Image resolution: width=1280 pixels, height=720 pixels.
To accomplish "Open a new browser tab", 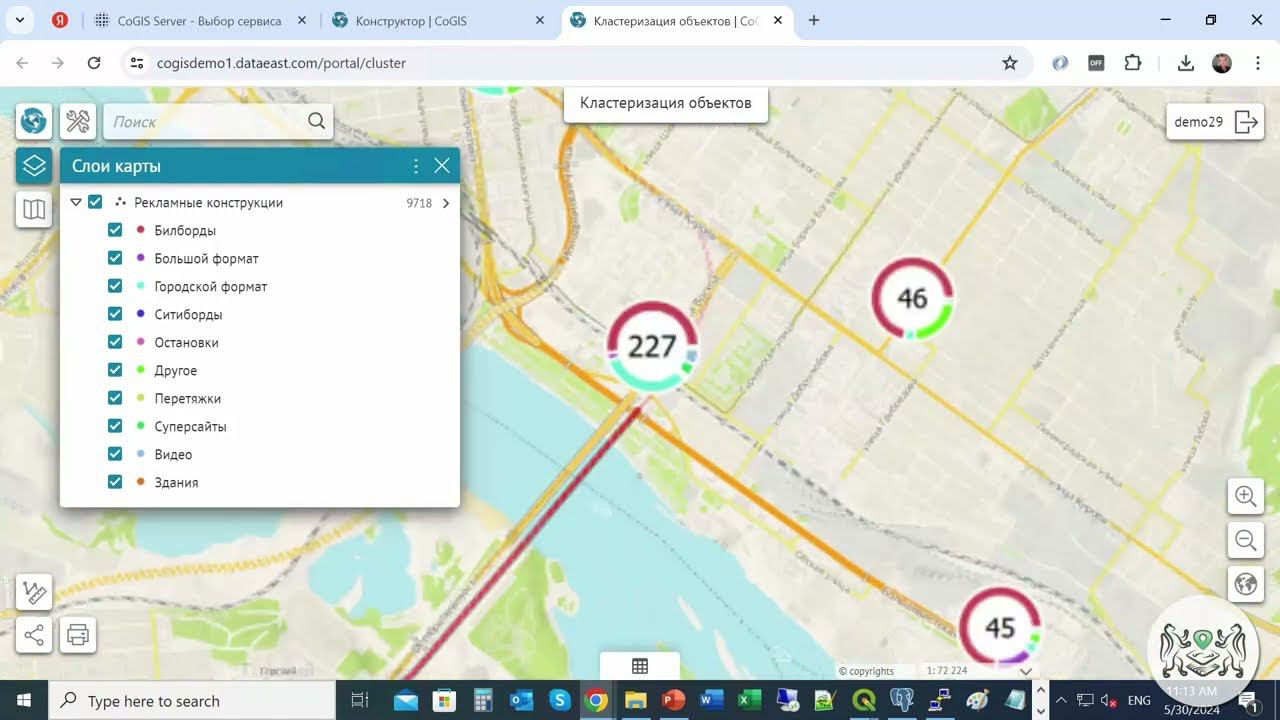I will (814, 20).
